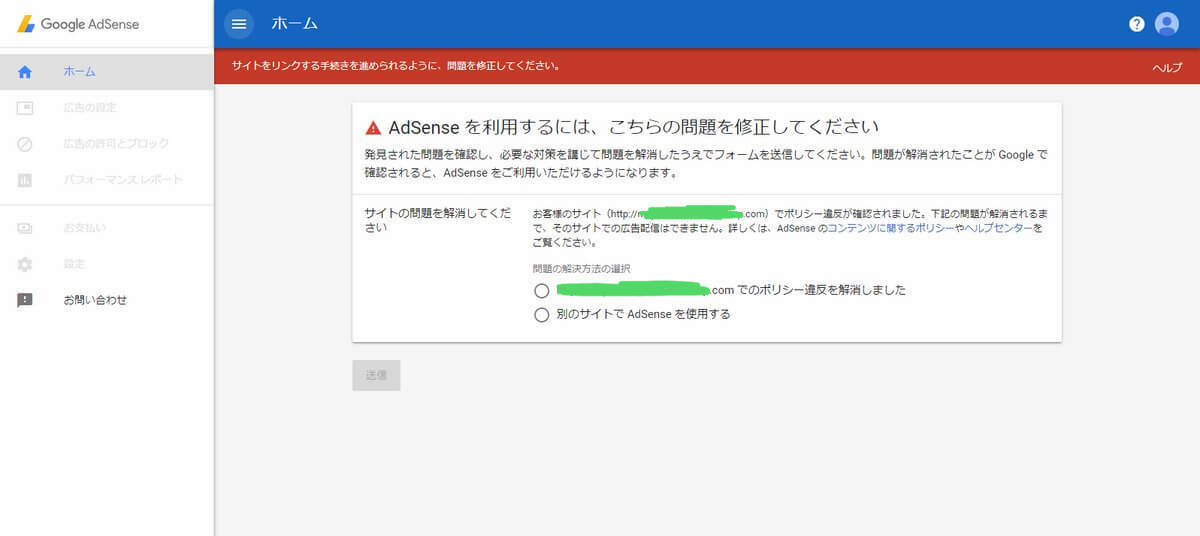Open the hamburger navigation menu
This screenshot has width=1200, height=536.
[x=238, y=23]
